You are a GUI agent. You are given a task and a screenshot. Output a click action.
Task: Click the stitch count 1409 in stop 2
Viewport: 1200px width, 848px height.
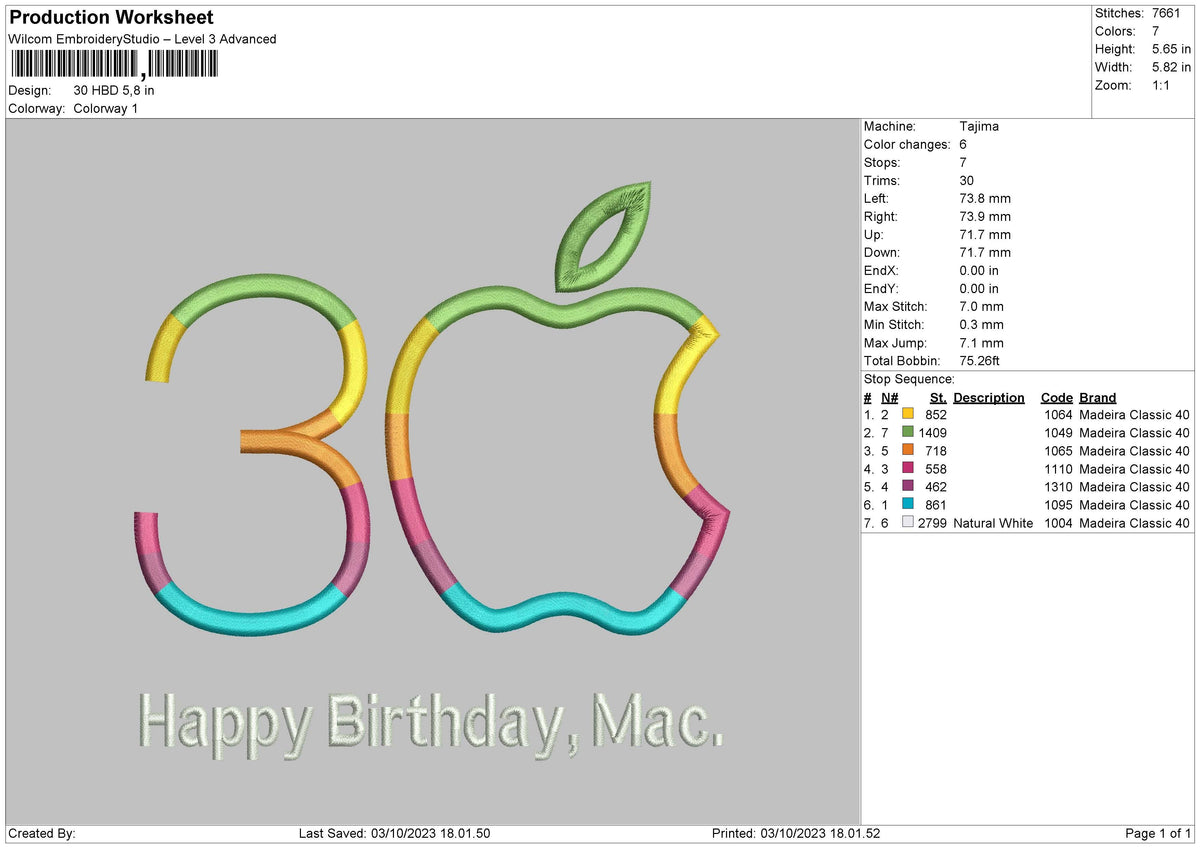(x=933, y=433)
